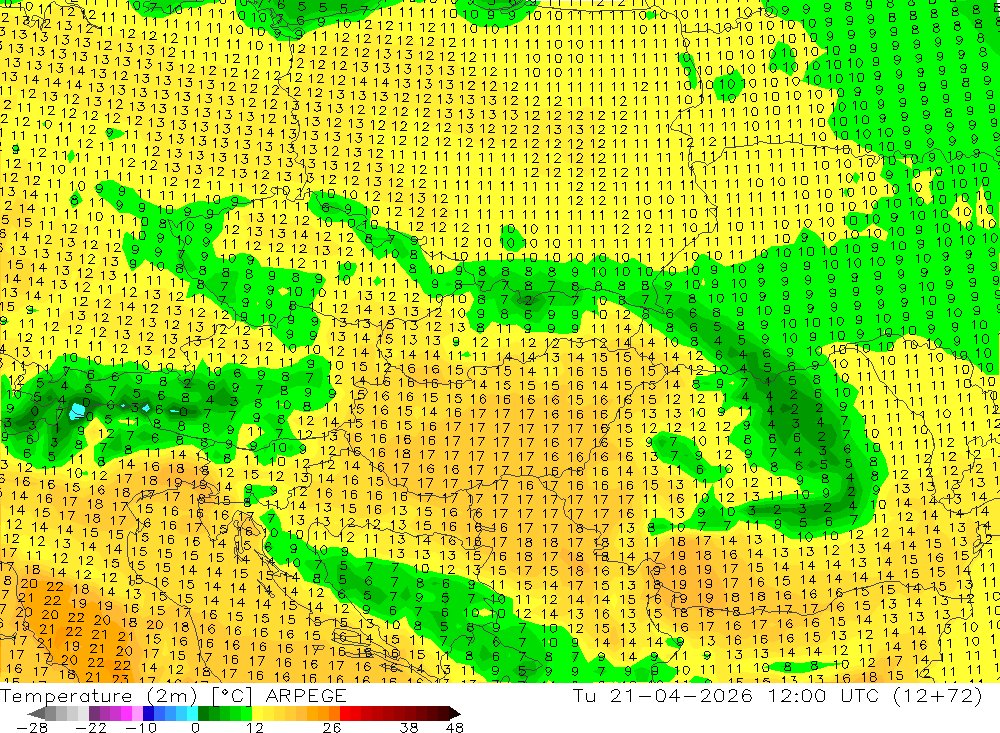
Task: Click the '12' legend scale value
Action: coord(254,727)
